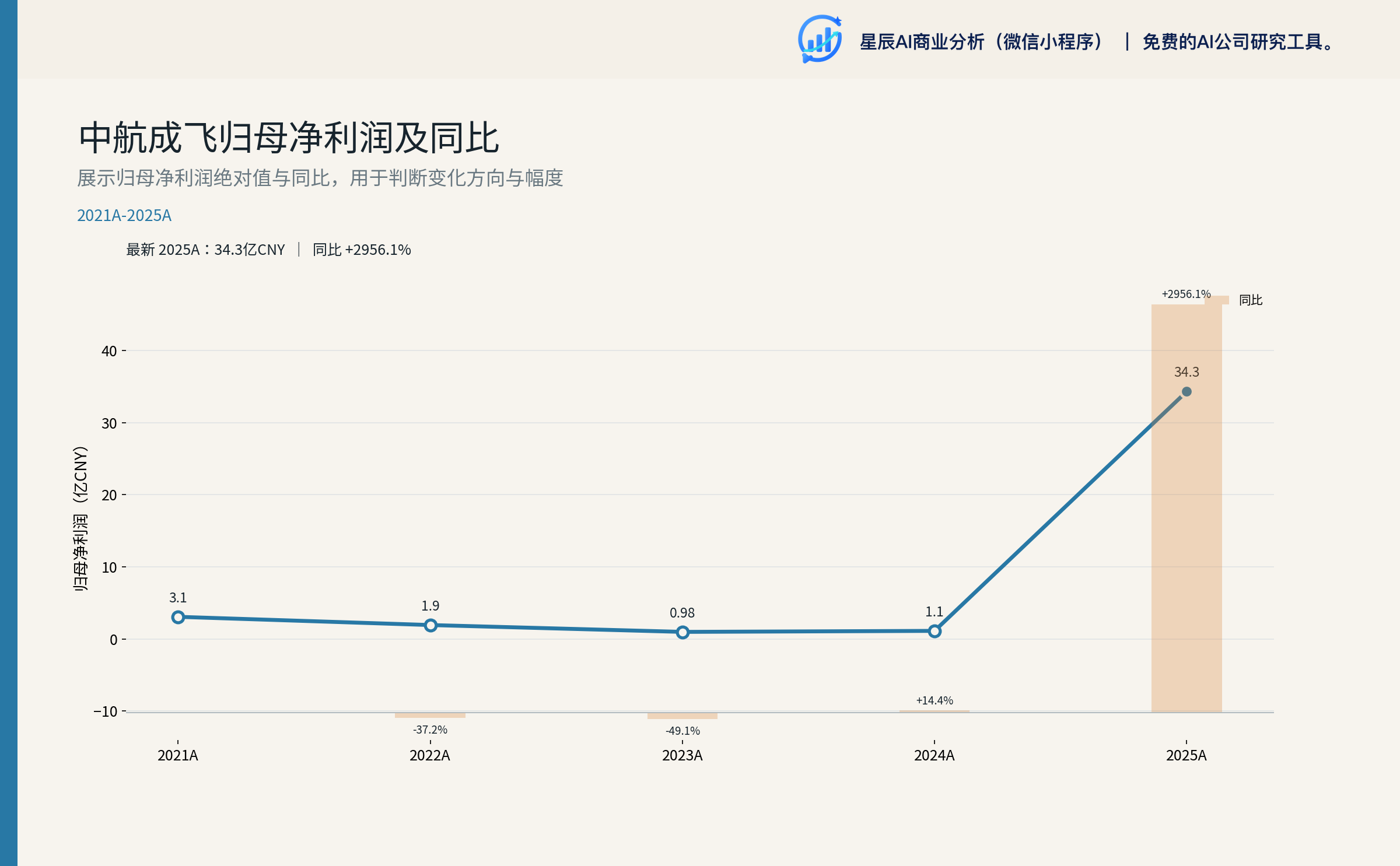Click the tall 2025A year-over-year bar

pos(1186,508)
